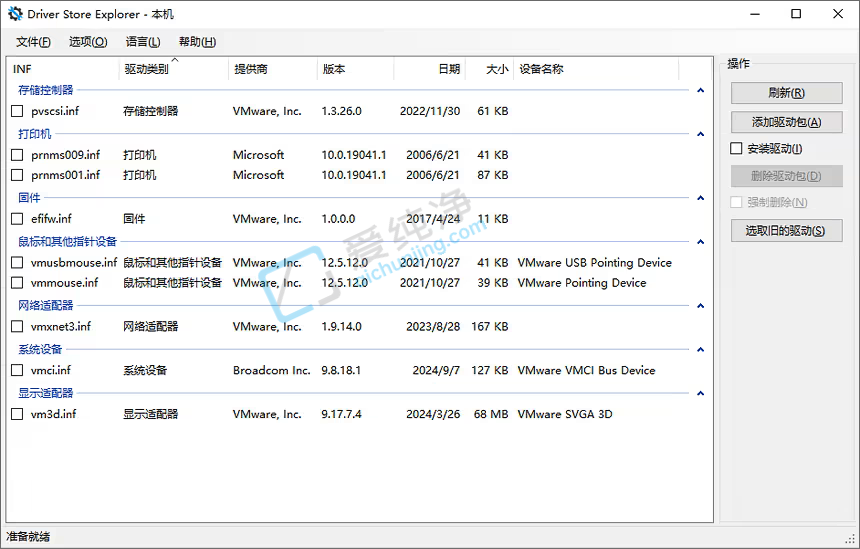This screenshot has height=549, width=860.
Task: Sort by the 设备名称 column header
Action: pyautogui.click(x=596, y=69)
